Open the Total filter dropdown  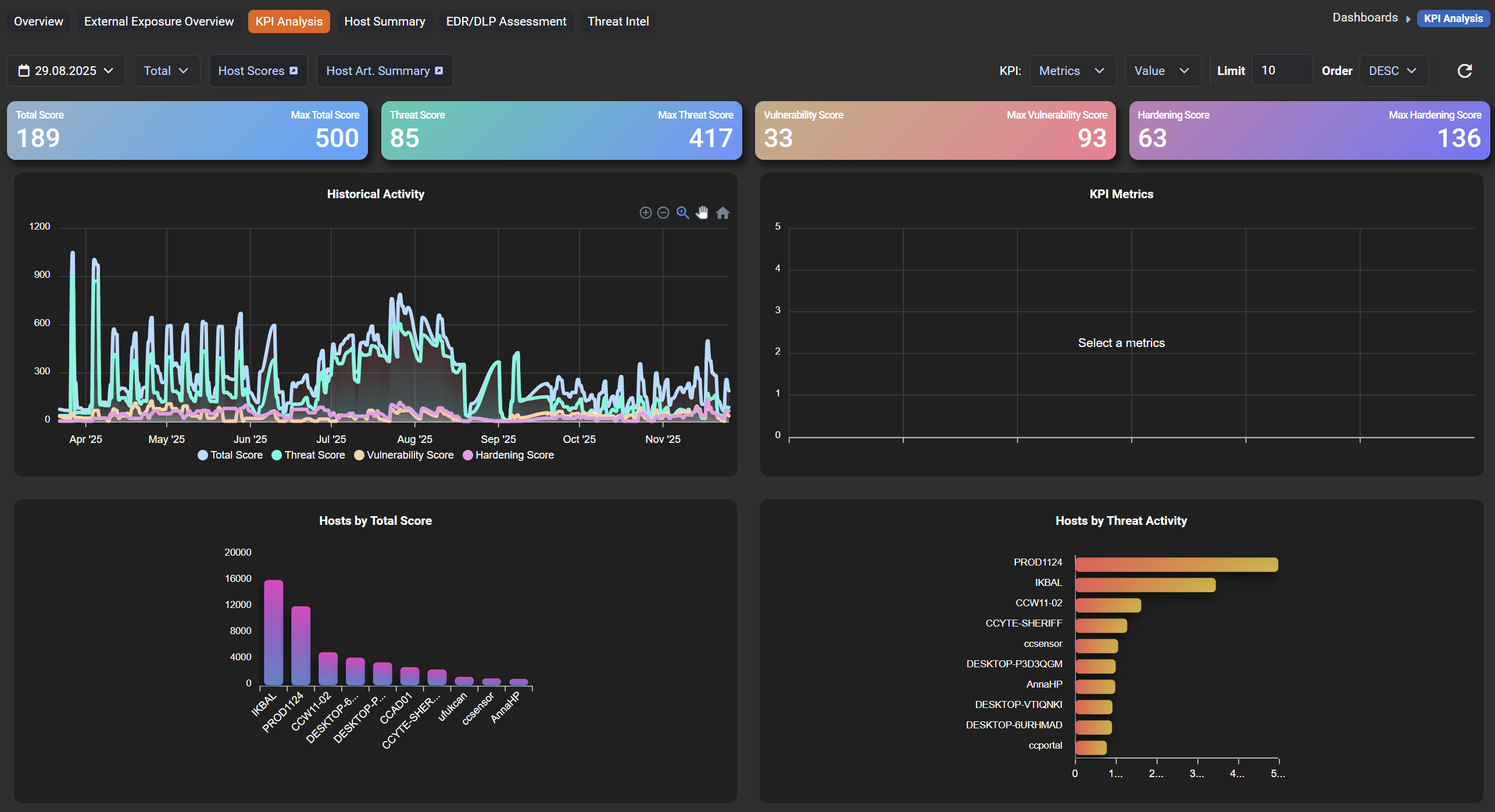pos(166,71)
